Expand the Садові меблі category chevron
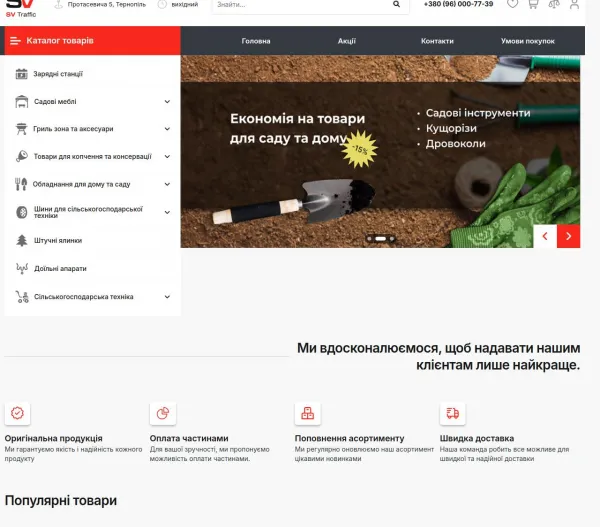This screenshot has height=527, width=600. [167, 101]
